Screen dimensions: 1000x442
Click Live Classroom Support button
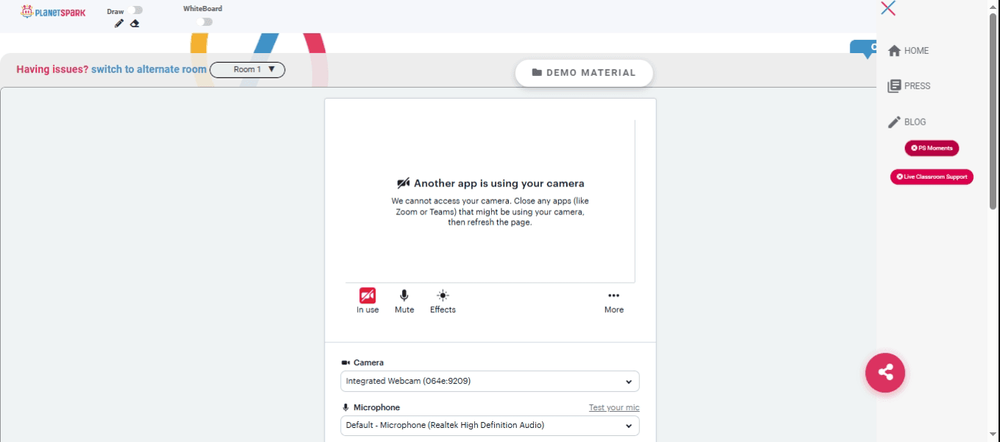(932, 177)
